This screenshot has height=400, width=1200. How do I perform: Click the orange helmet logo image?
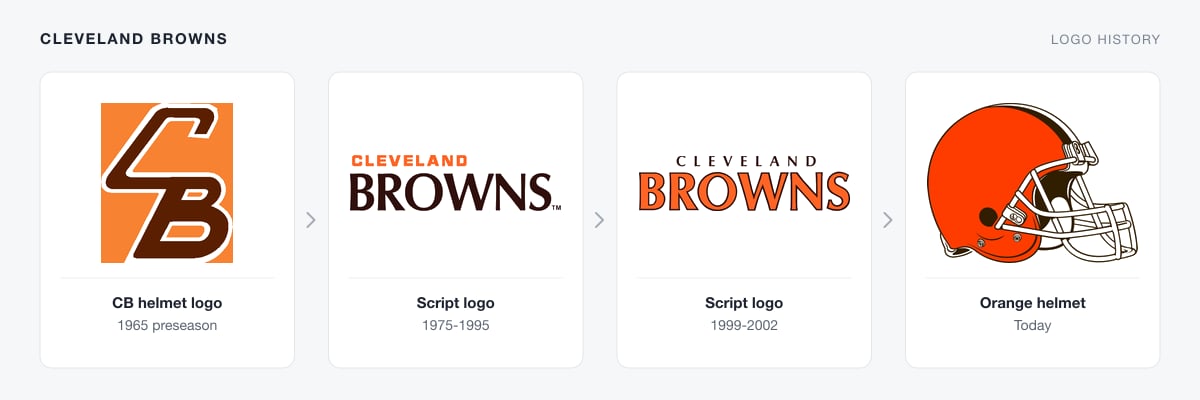click(1032, 183)
